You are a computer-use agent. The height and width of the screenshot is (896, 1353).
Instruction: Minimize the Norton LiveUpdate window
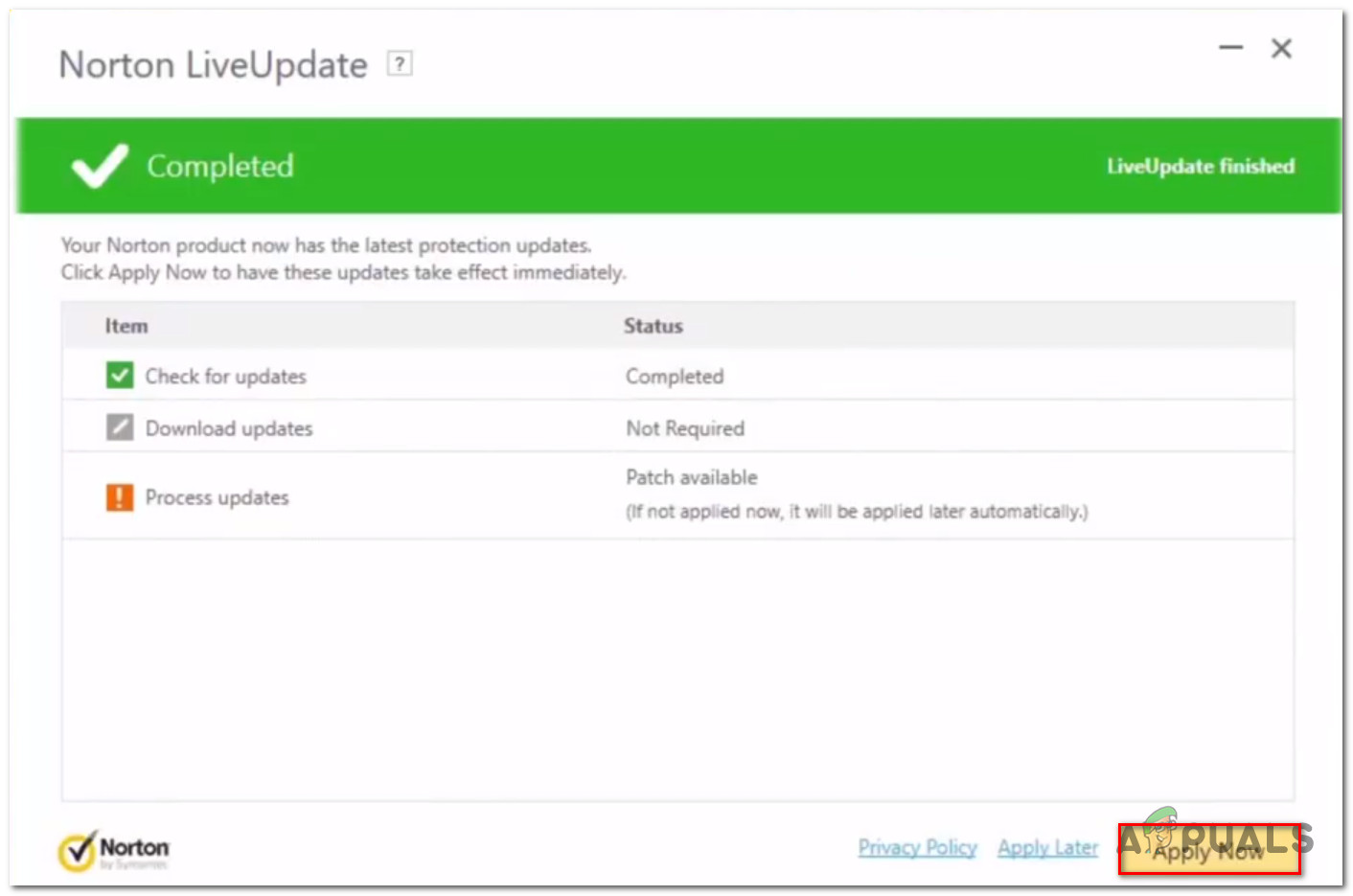point(1230,47)
